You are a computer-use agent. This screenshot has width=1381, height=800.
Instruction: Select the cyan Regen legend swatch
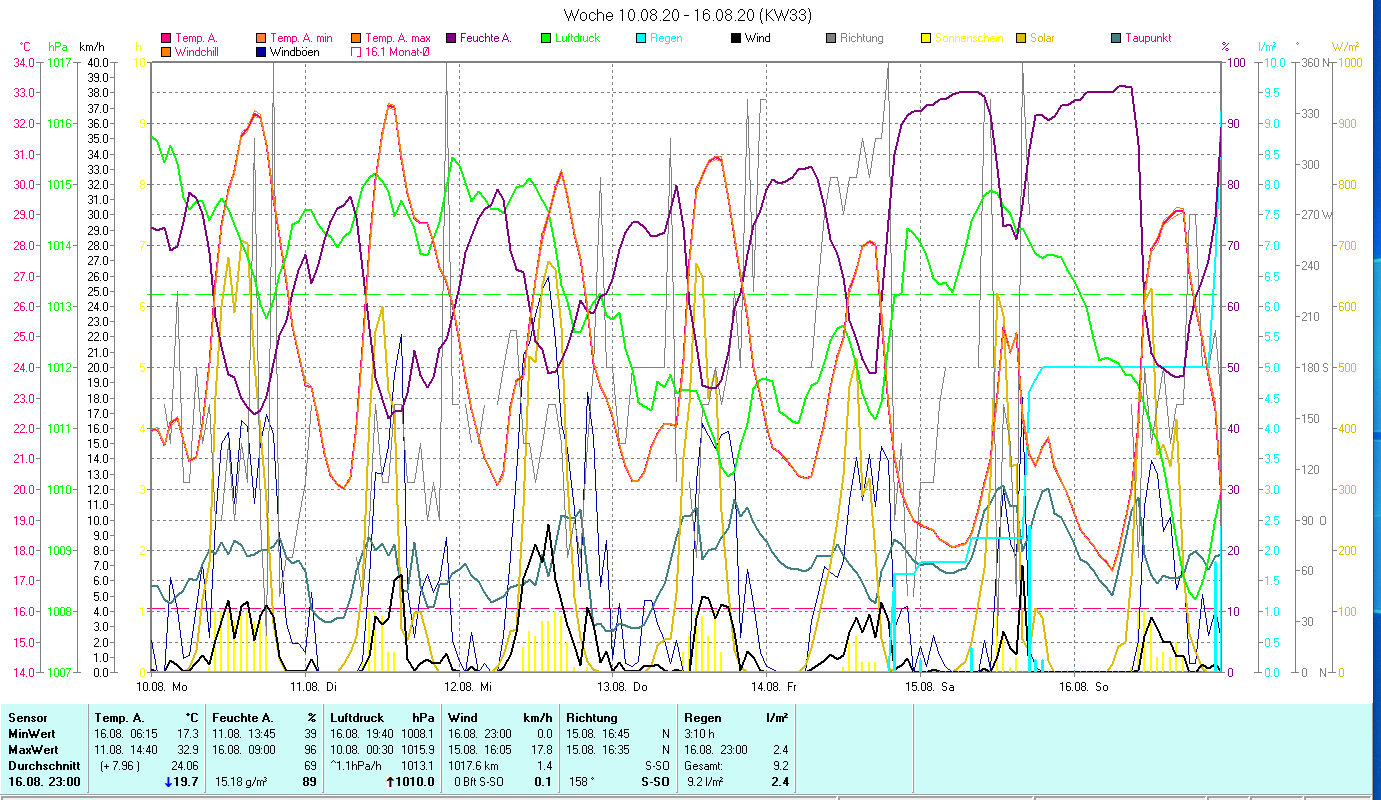tap(640, 38)
